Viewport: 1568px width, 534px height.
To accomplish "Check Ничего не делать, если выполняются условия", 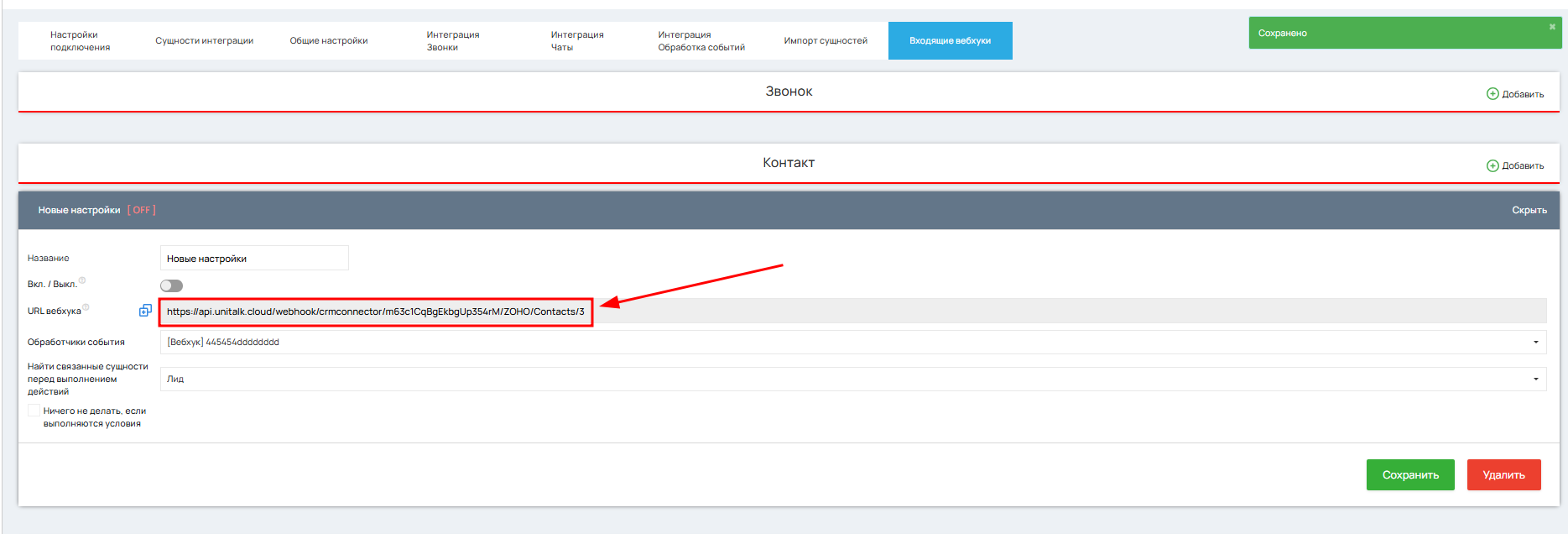I will click(x=34, y=411).
